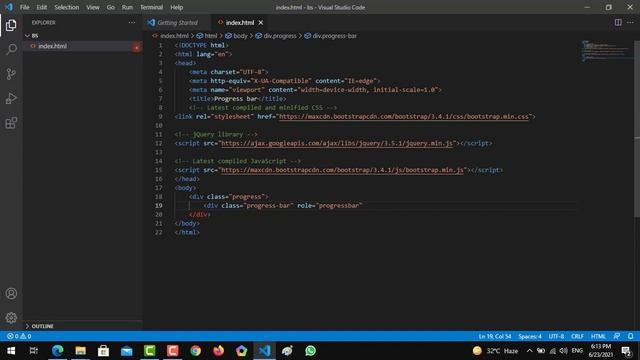Open the Help menu
640x360 pixels.
point(176,7)
